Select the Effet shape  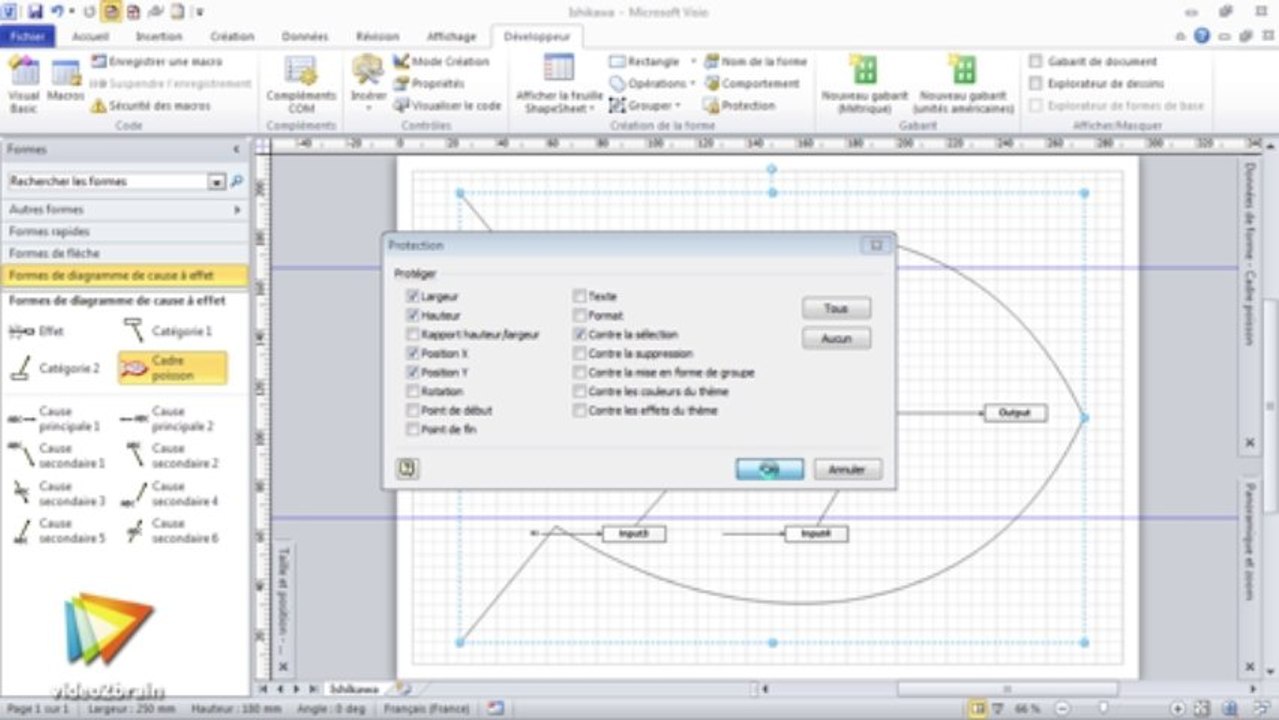pos(36,331)
